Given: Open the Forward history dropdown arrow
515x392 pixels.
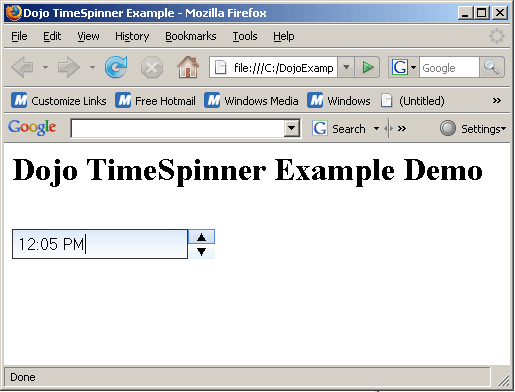Looking at the screenshot, I should (x=92, y=68).
